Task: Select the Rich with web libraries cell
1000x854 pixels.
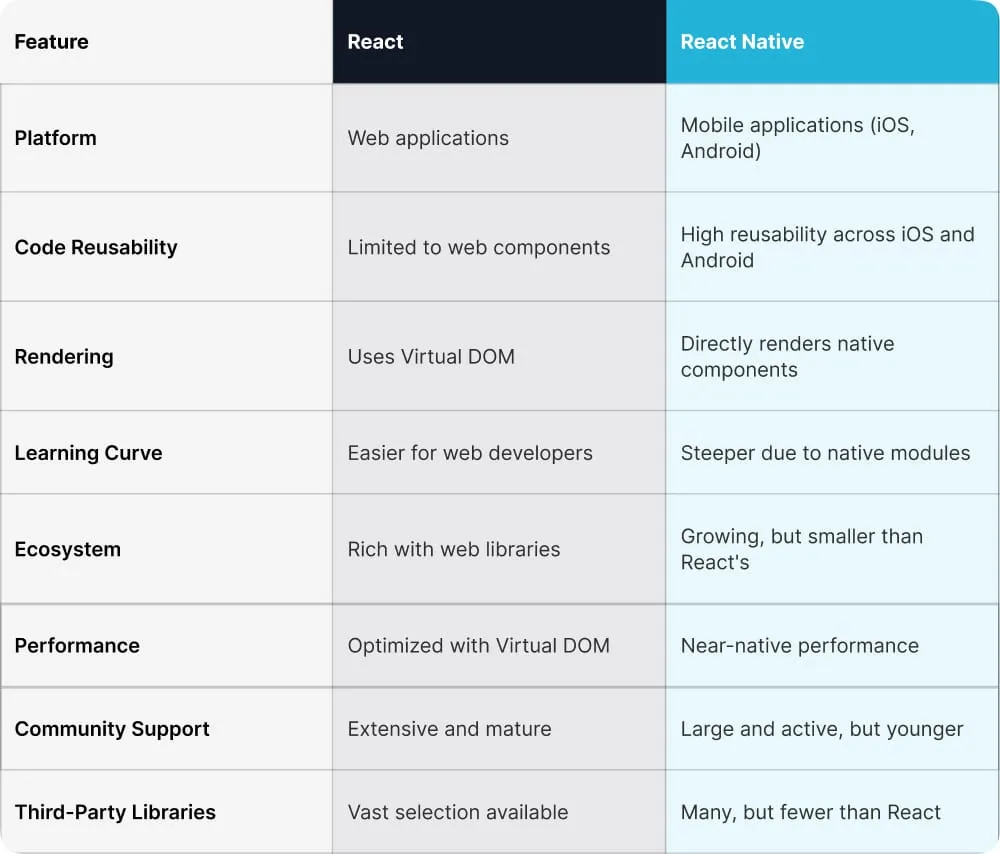Action: tap(454, 549)
